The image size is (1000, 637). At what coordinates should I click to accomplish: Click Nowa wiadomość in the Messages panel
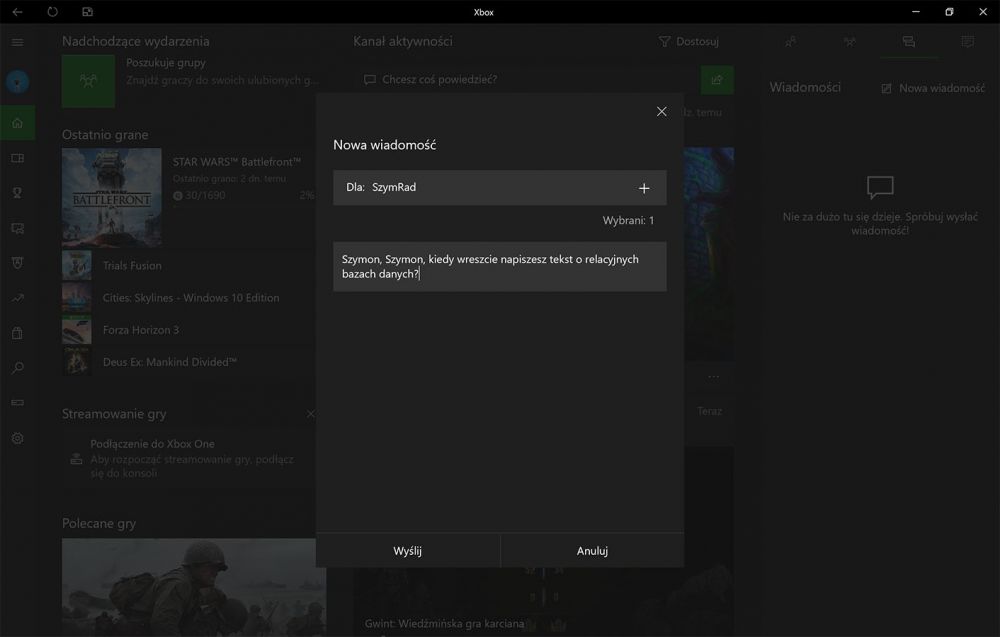[933, 88]
